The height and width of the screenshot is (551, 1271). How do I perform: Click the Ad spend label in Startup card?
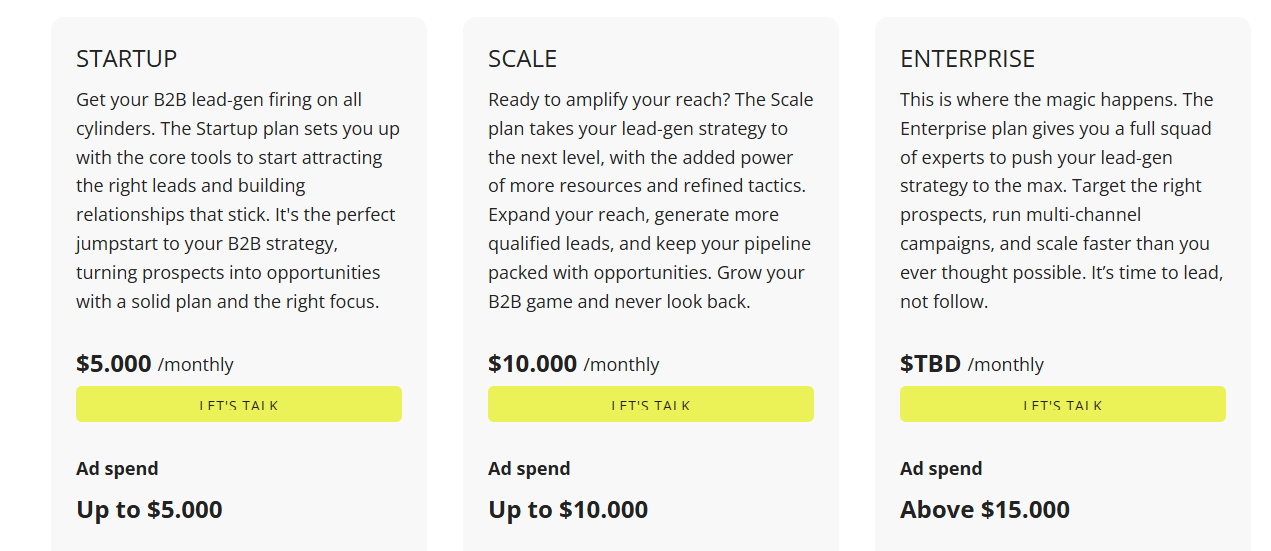[117, 469]
